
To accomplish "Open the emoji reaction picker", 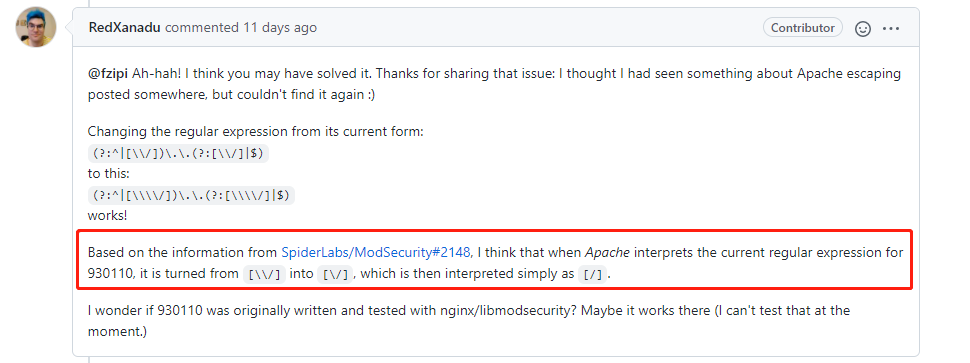I will pyautogui.click(x=862, y=28).
